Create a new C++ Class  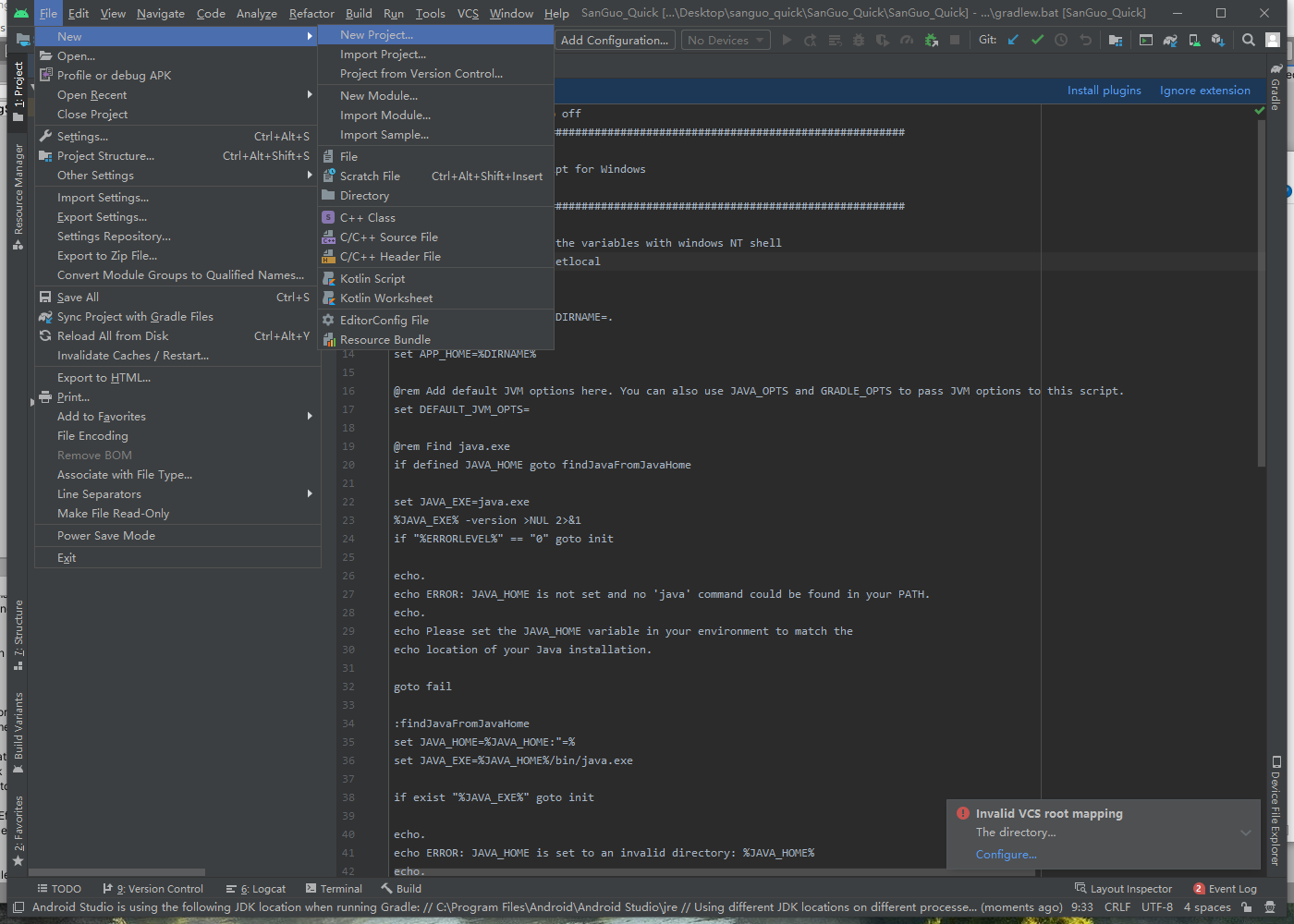pos(435,218)
